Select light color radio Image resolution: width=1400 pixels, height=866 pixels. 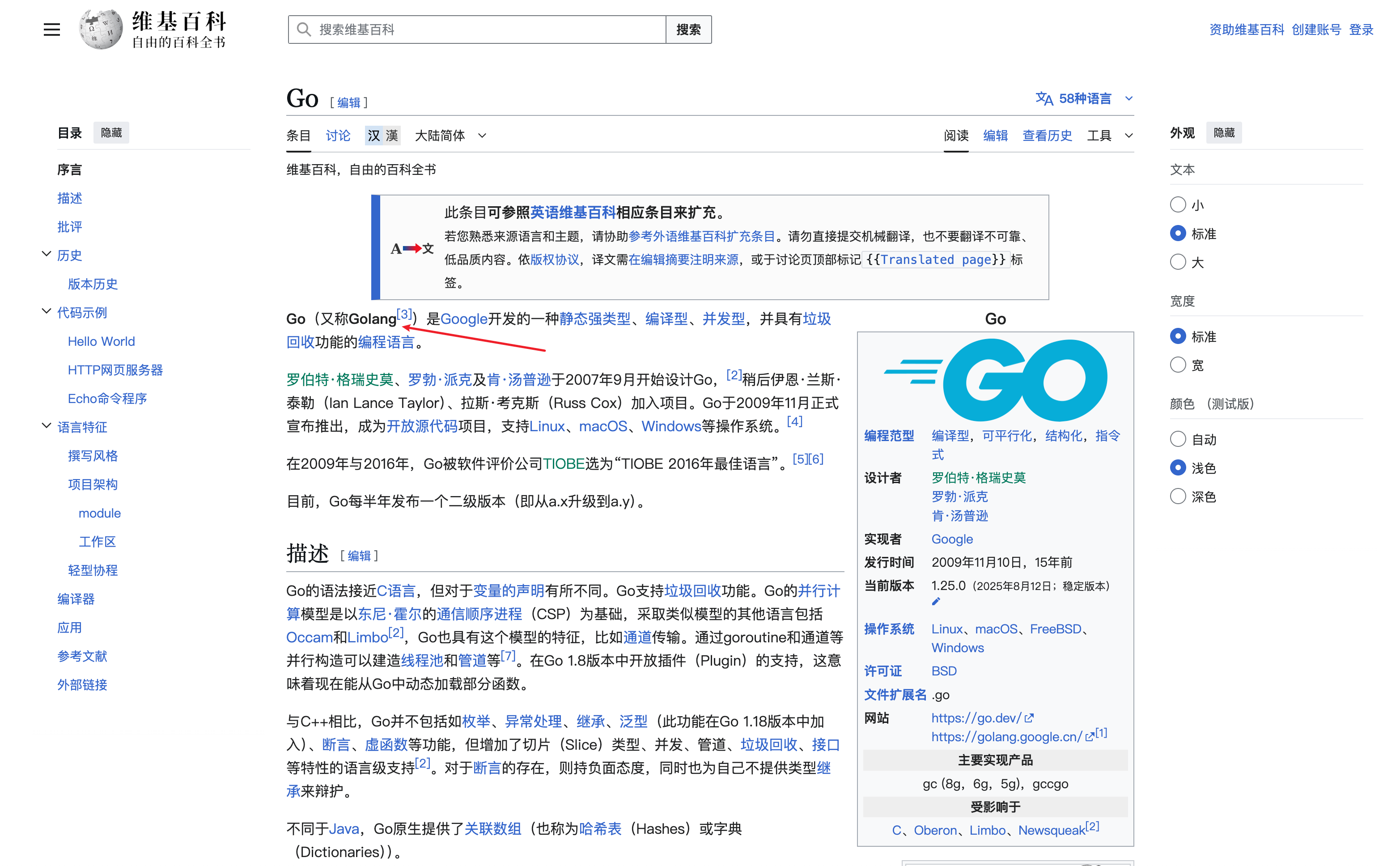(1178, 468)
